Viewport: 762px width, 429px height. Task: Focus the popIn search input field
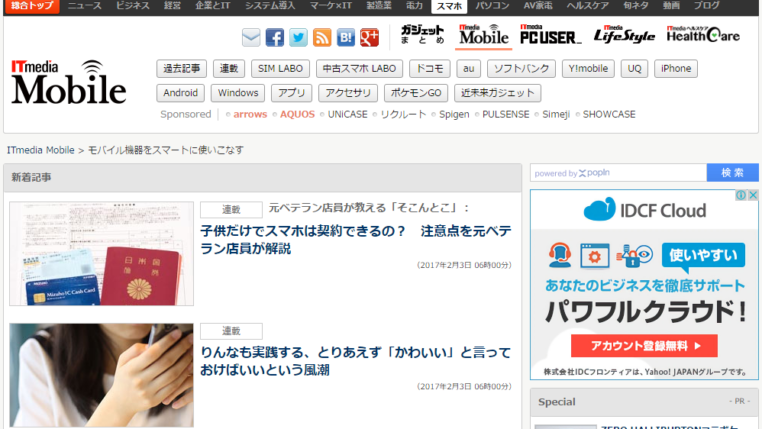point(618,173)
